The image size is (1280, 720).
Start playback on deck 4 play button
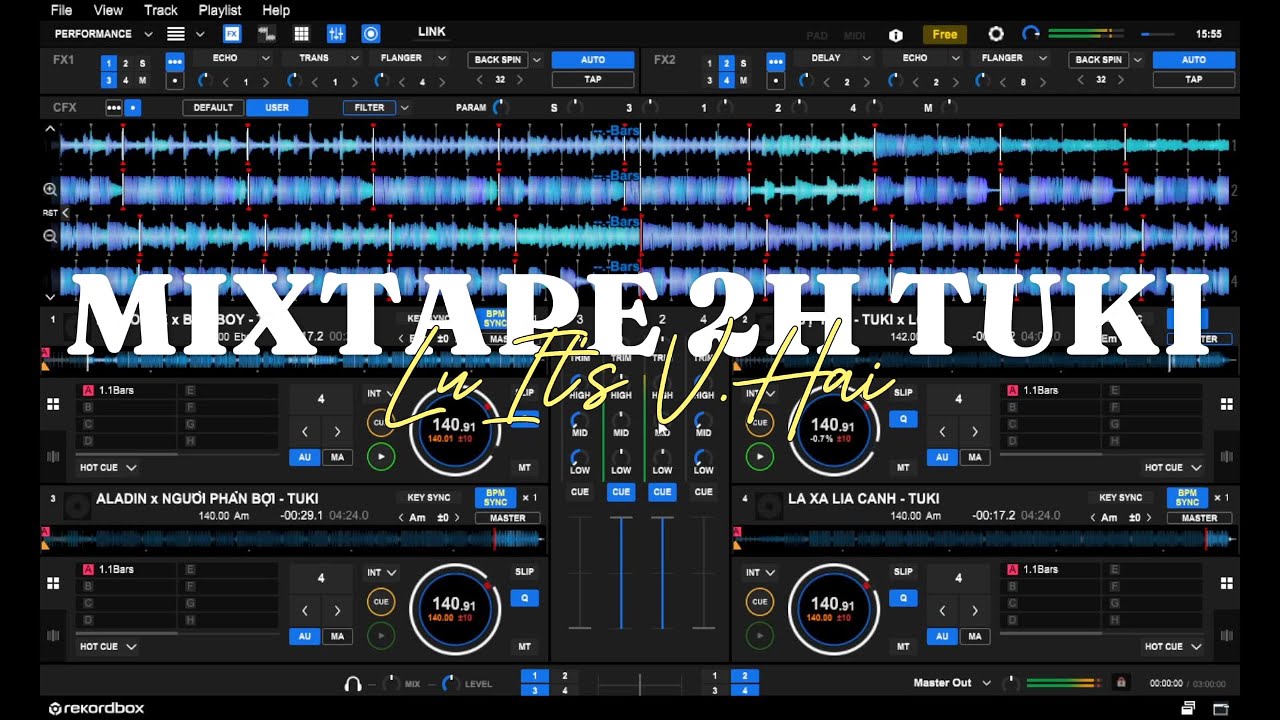[x=760, y=636]
